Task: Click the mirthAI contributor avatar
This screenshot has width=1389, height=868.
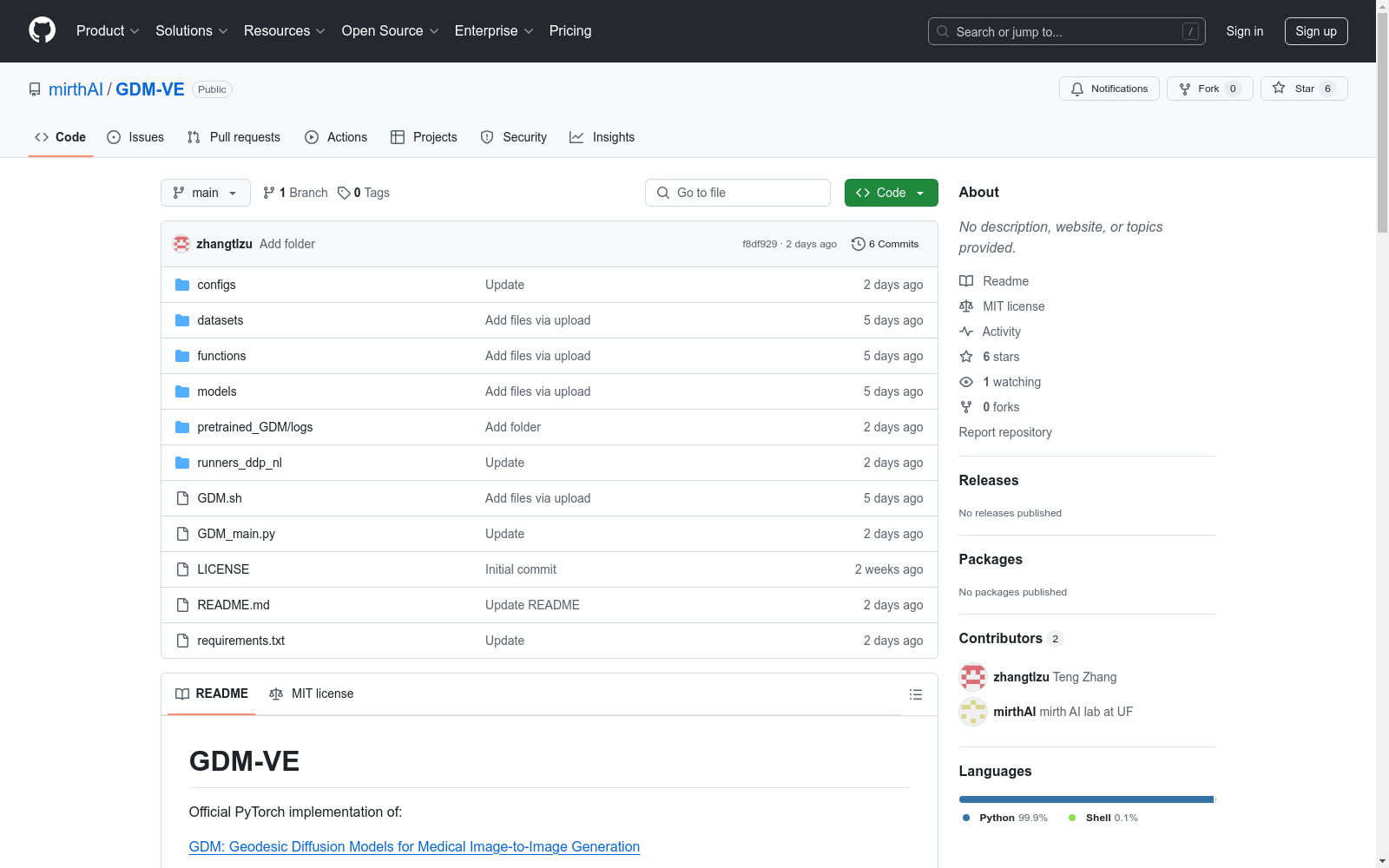Action: coord(973,712)
